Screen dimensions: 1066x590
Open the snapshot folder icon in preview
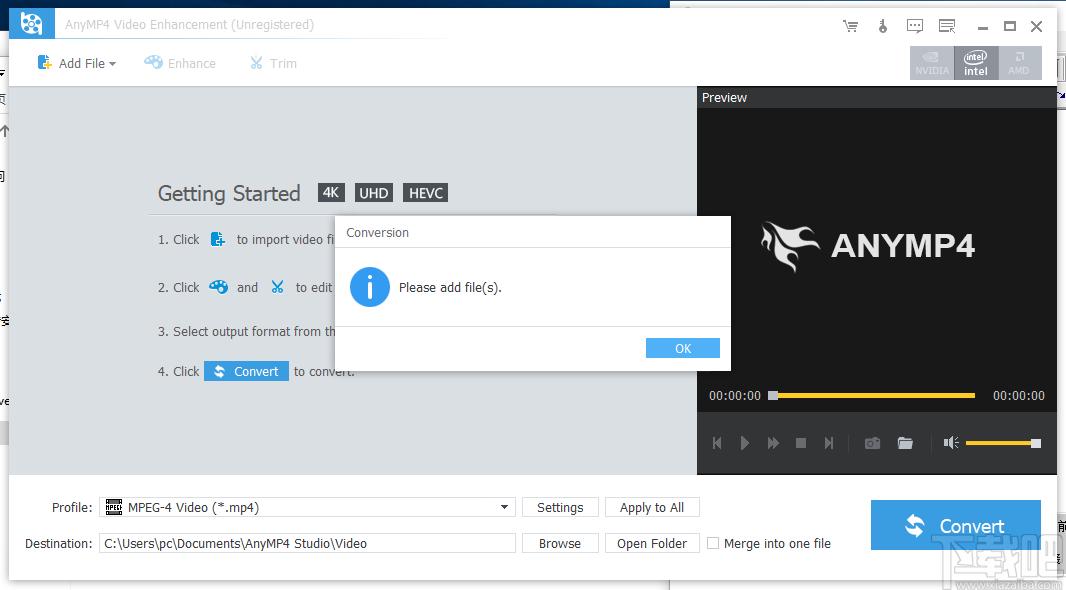pyautogui.click(x=905, y=443)
